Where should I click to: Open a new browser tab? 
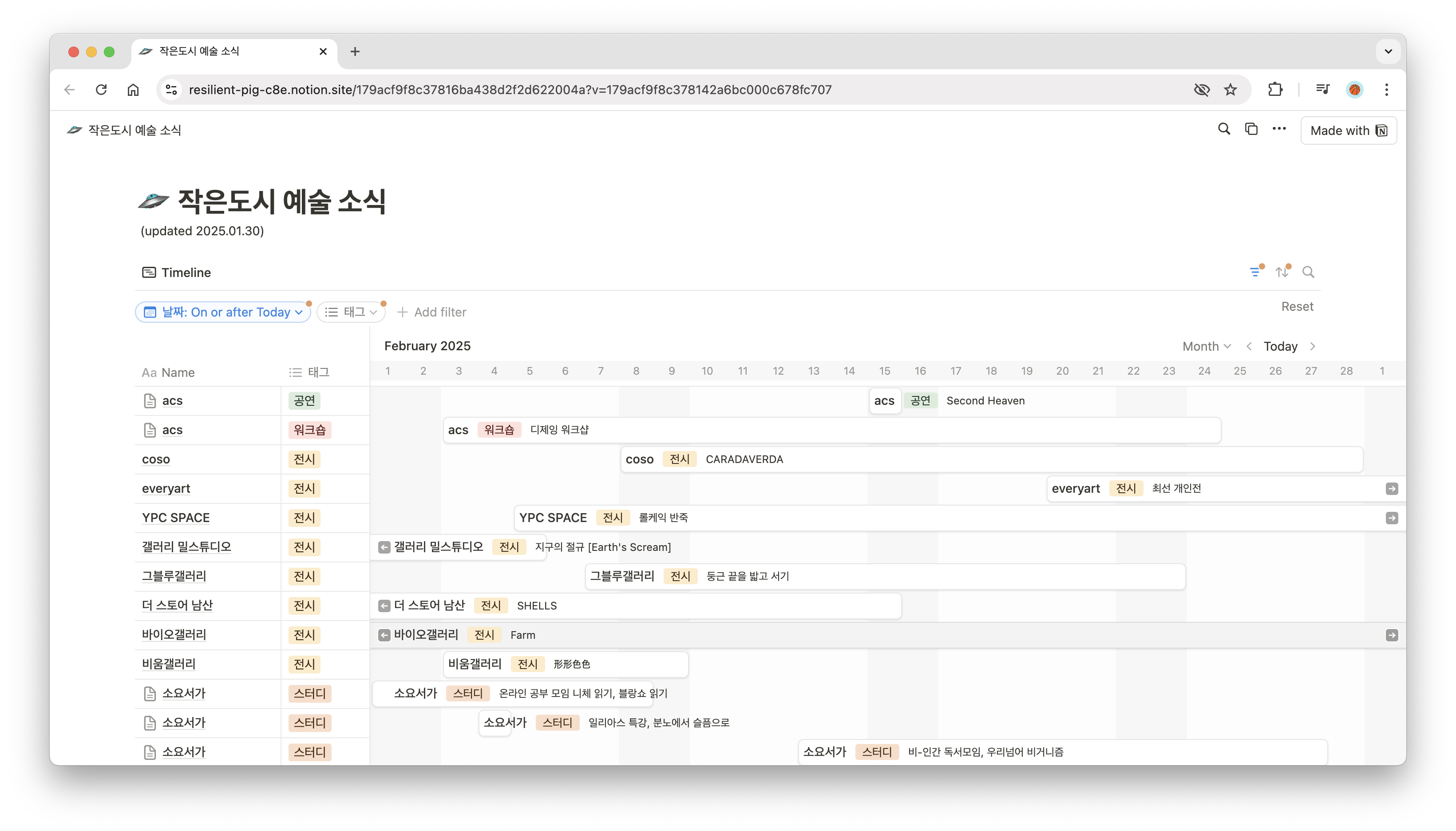click(x=355, y=51)
